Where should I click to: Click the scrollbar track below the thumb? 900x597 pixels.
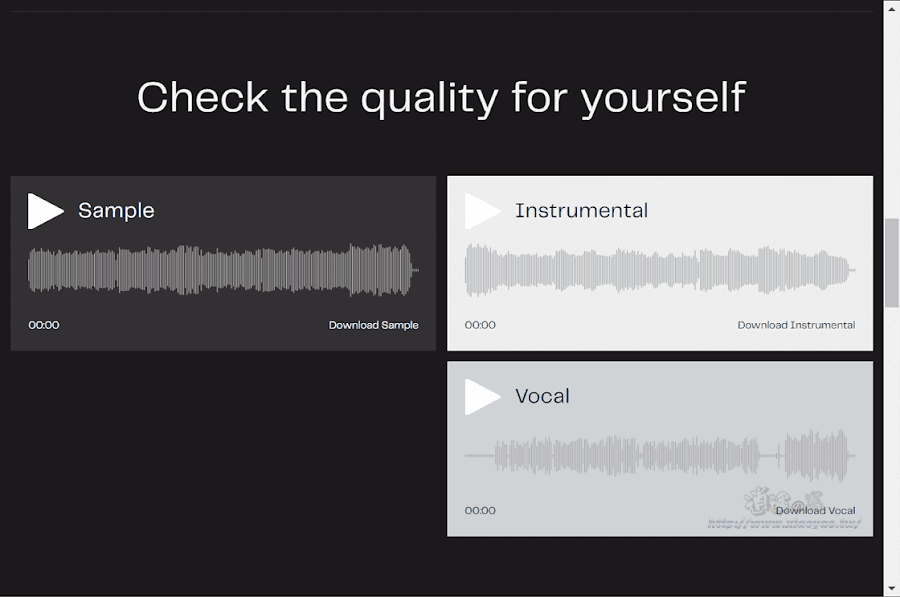pos(891,445)
